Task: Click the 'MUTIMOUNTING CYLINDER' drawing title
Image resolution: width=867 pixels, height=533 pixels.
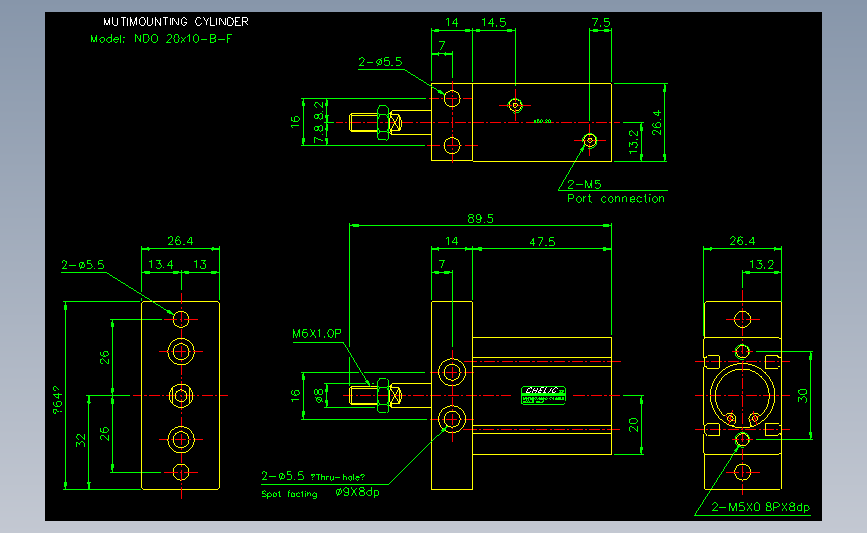Action: click(176, 22)
